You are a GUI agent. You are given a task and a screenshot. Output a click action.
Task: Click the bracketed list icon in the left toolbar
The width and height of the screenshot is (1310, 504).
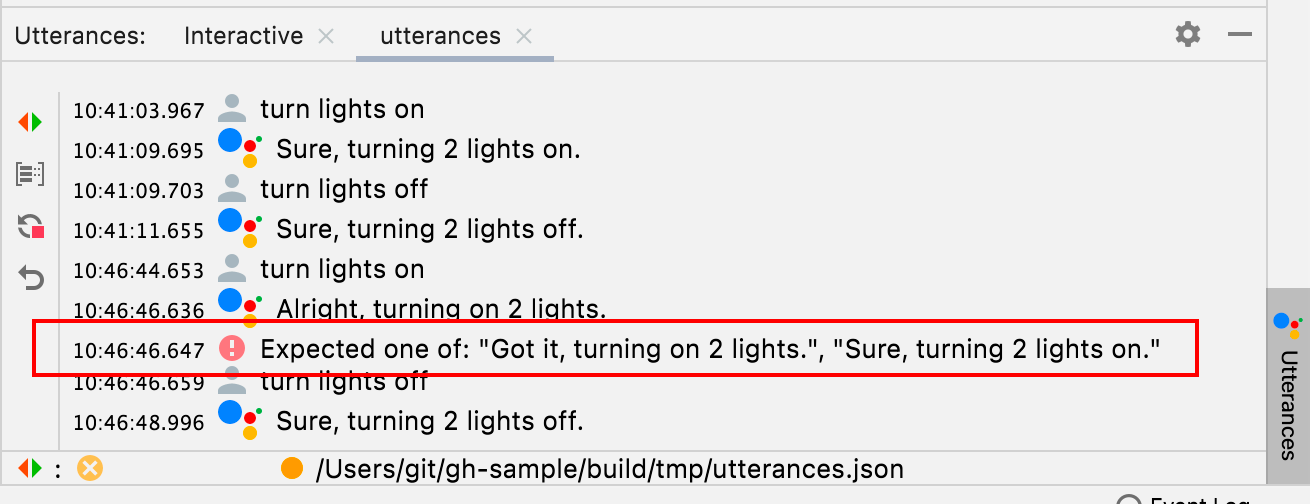pyautogui.click(x=31, y=174)
